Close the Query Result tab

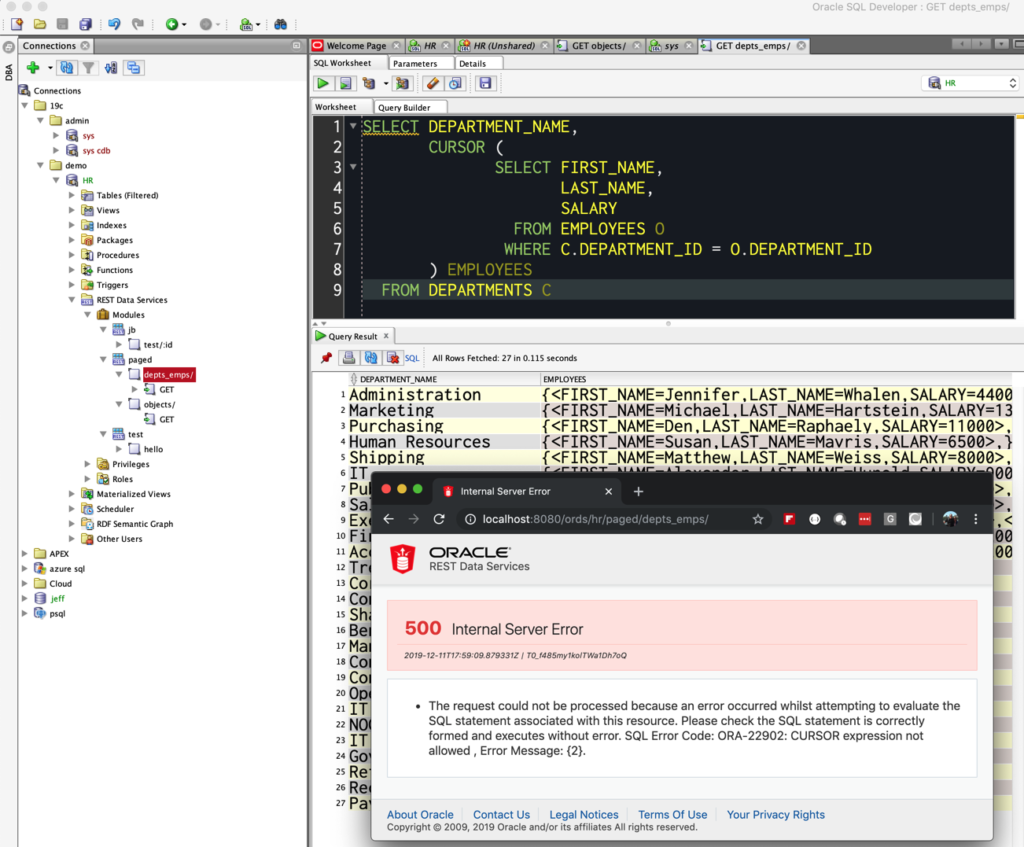386,336
